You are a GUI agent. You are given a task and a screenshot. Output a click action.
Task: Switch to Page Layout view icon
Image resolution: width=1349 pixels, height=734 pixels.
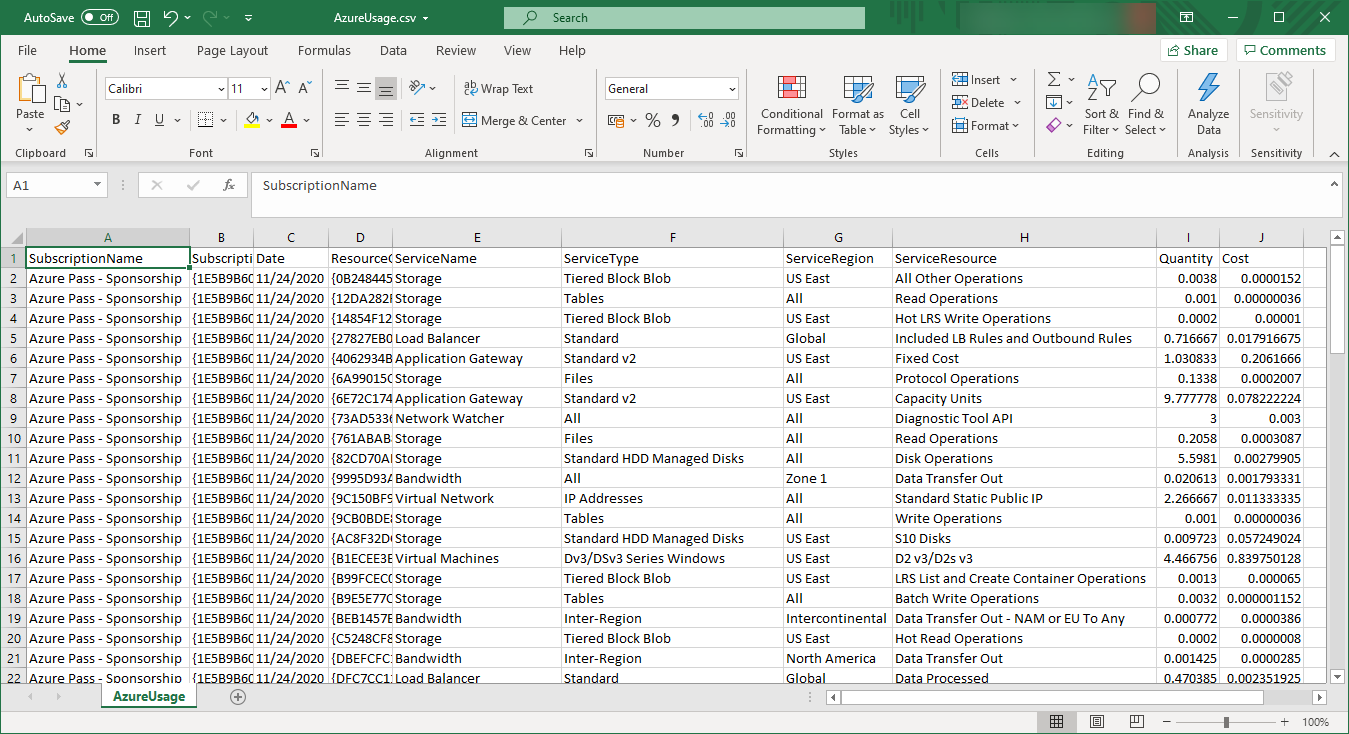(x=1097, y=722)
